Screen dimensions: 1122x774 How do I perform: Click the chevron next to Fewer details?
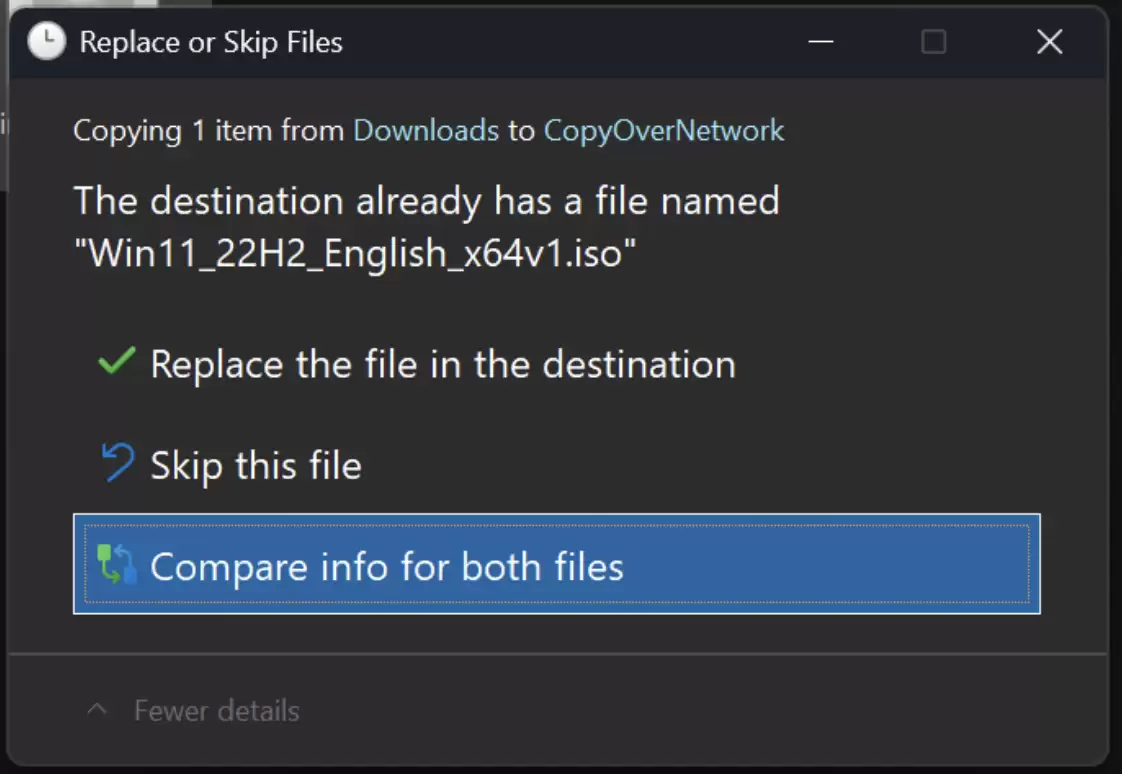(96, 710)
